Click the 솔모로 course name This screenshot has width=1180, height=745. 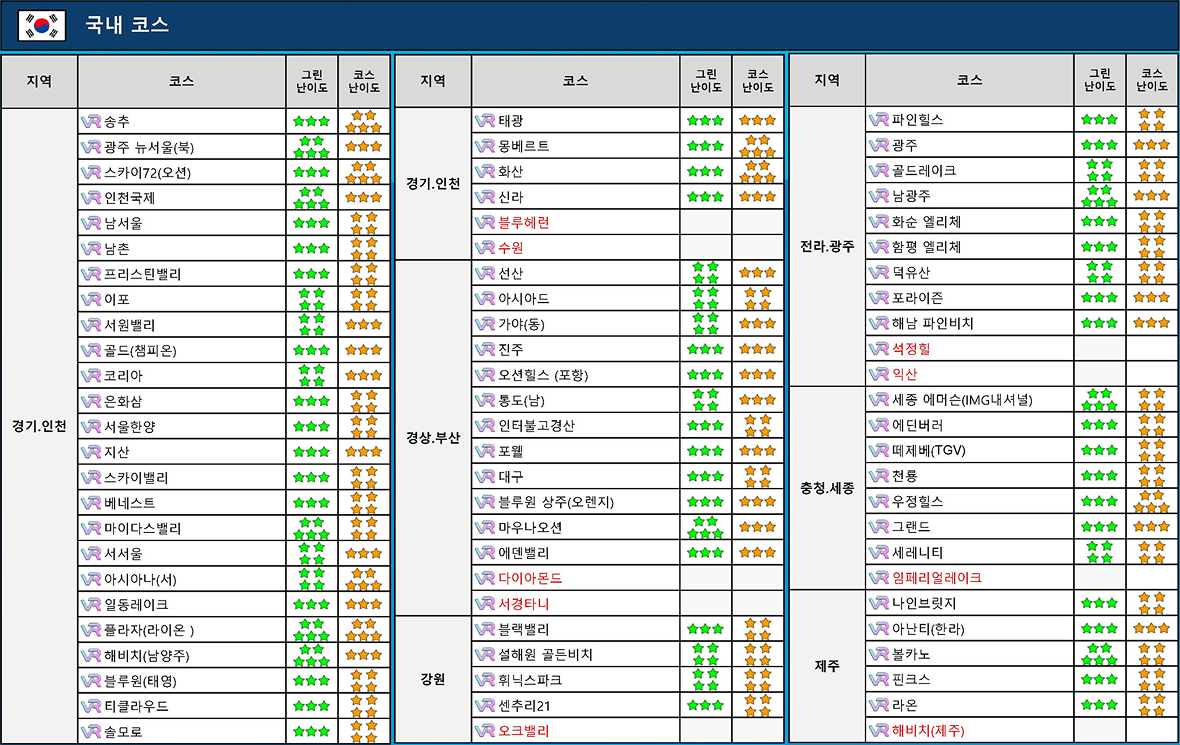(x=123, y=731)
